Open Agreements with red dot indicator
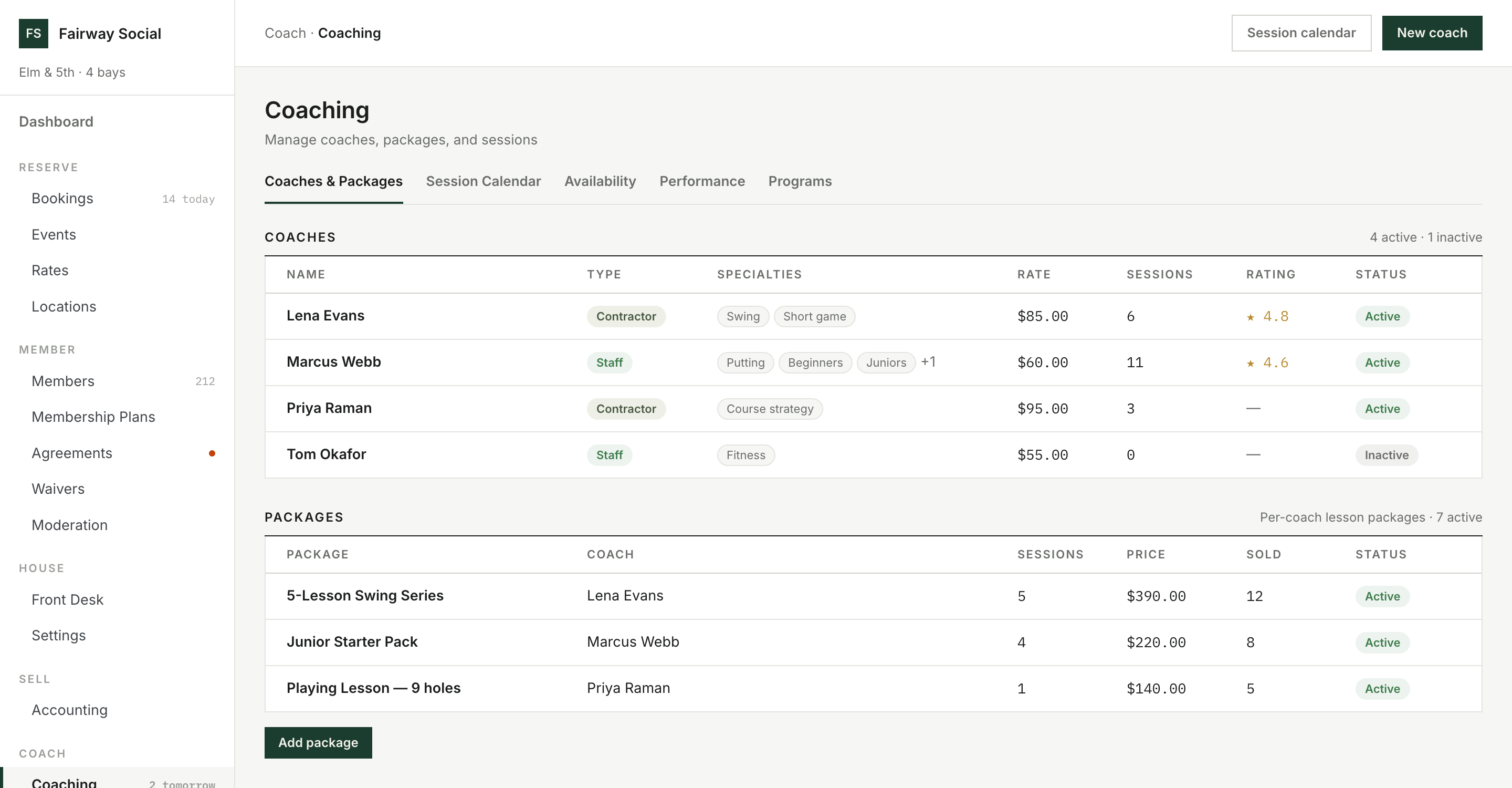 pos(118,453)
